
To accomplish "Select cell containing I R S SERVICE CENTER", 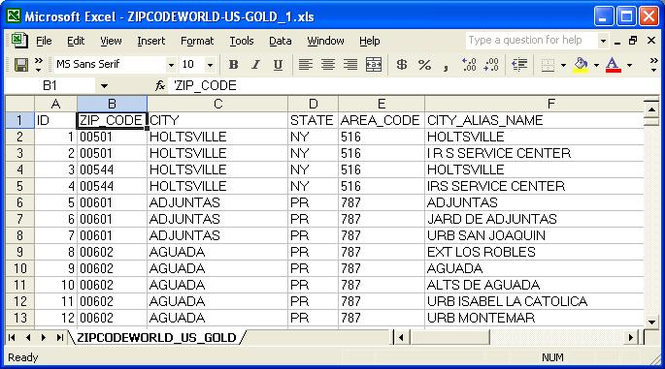I will tap(534, 154).
